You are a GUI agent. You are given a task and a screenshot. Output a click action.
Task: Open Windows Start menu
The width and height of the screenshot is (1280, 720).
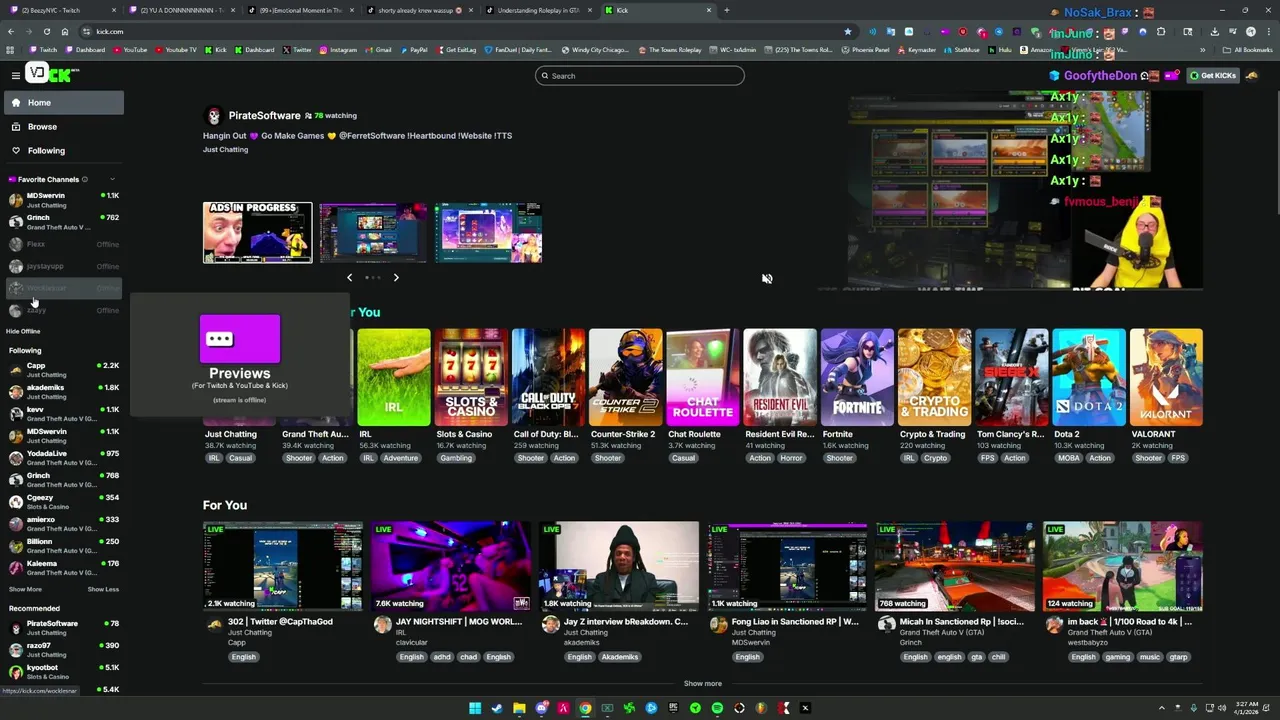point(475,708)
